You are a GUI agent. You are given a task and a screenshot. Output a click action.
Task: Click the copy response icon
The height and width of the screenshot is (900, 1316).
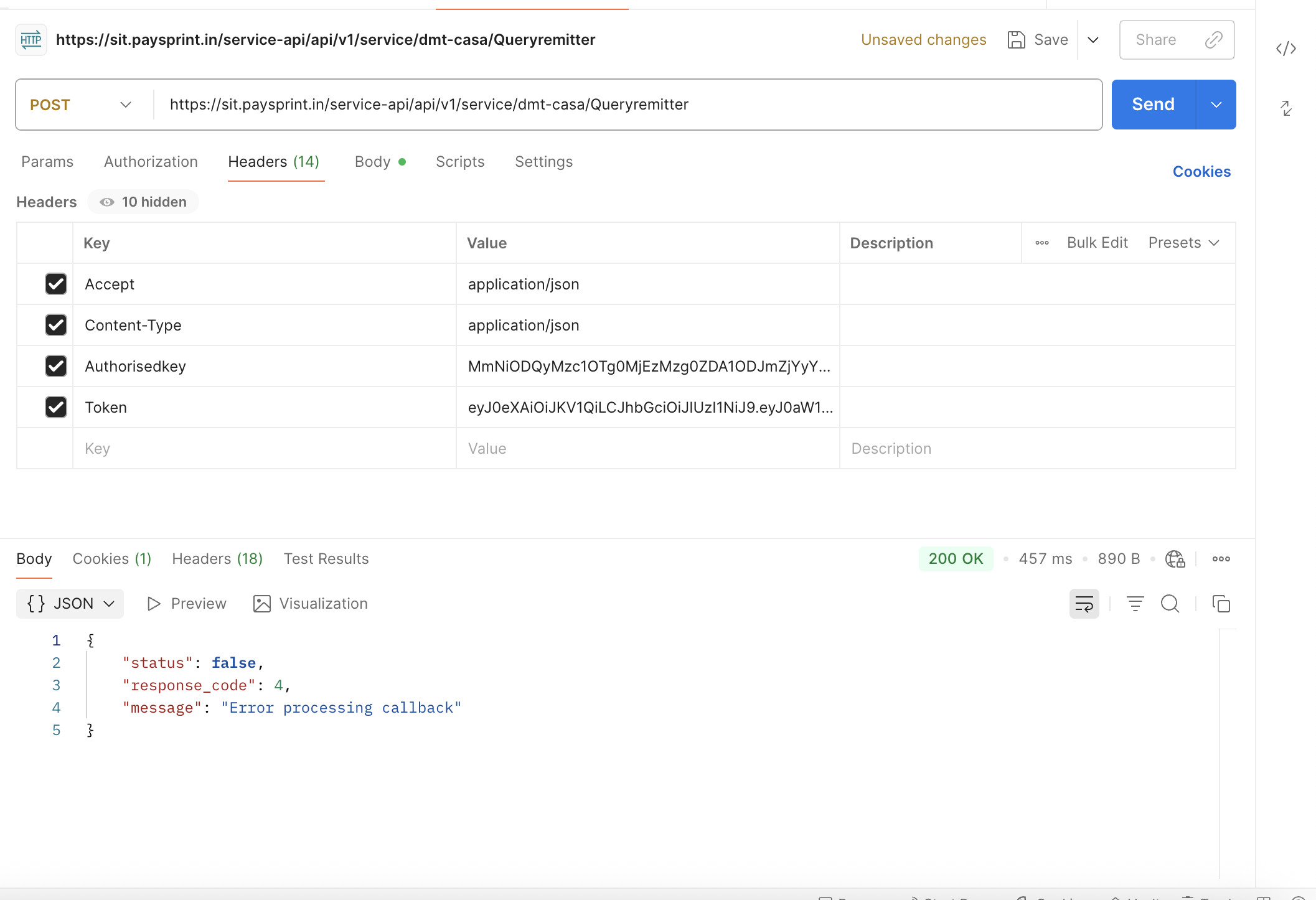1221,604
